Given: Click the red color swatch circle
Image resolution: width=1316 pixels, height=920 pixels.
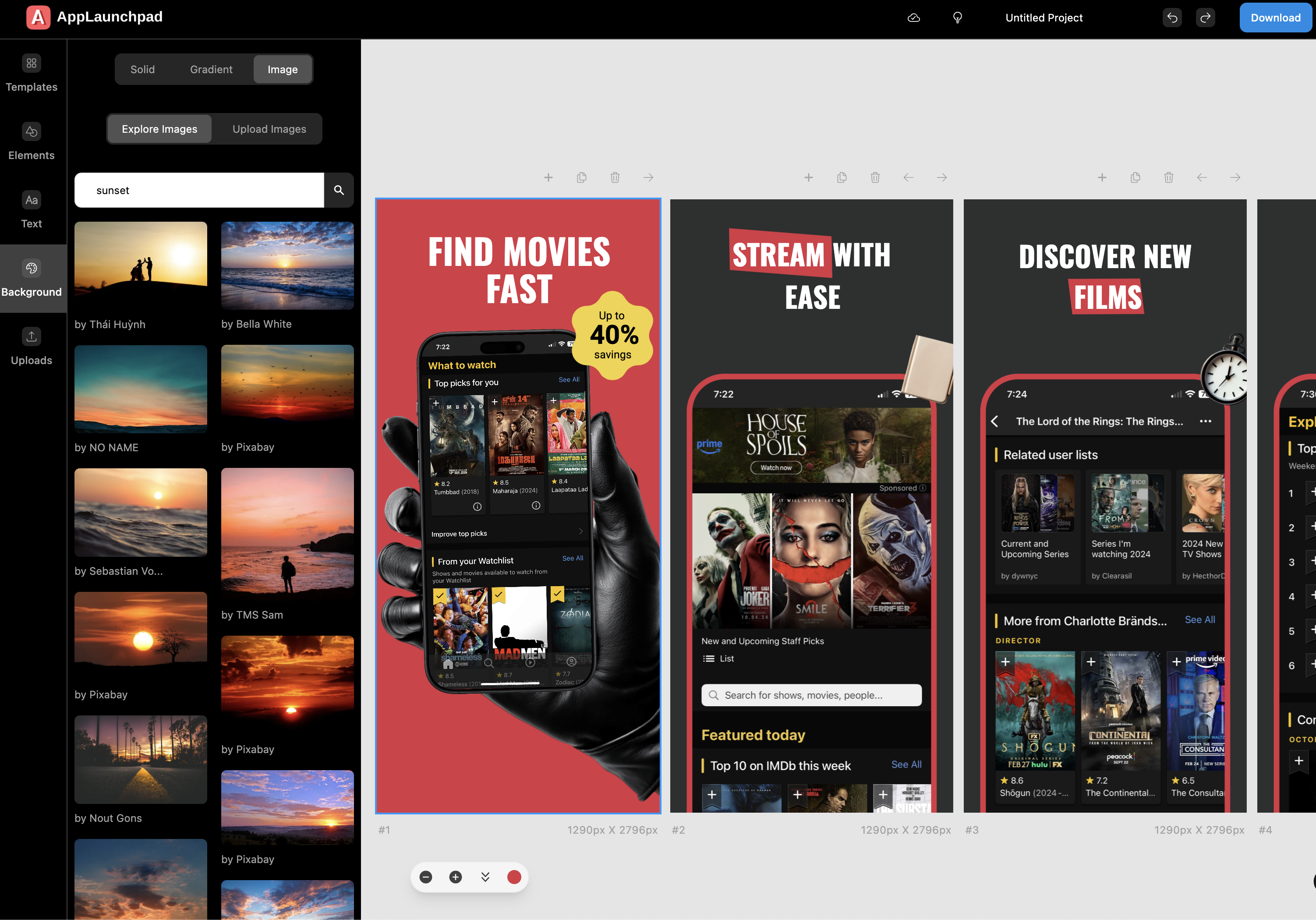Looking at the screenshot, I should (514, 877).
